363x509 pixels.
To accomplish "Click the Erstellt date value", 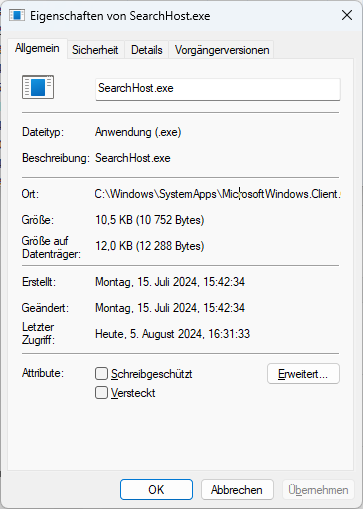I will pyautogui.click(x=170, y=282).
